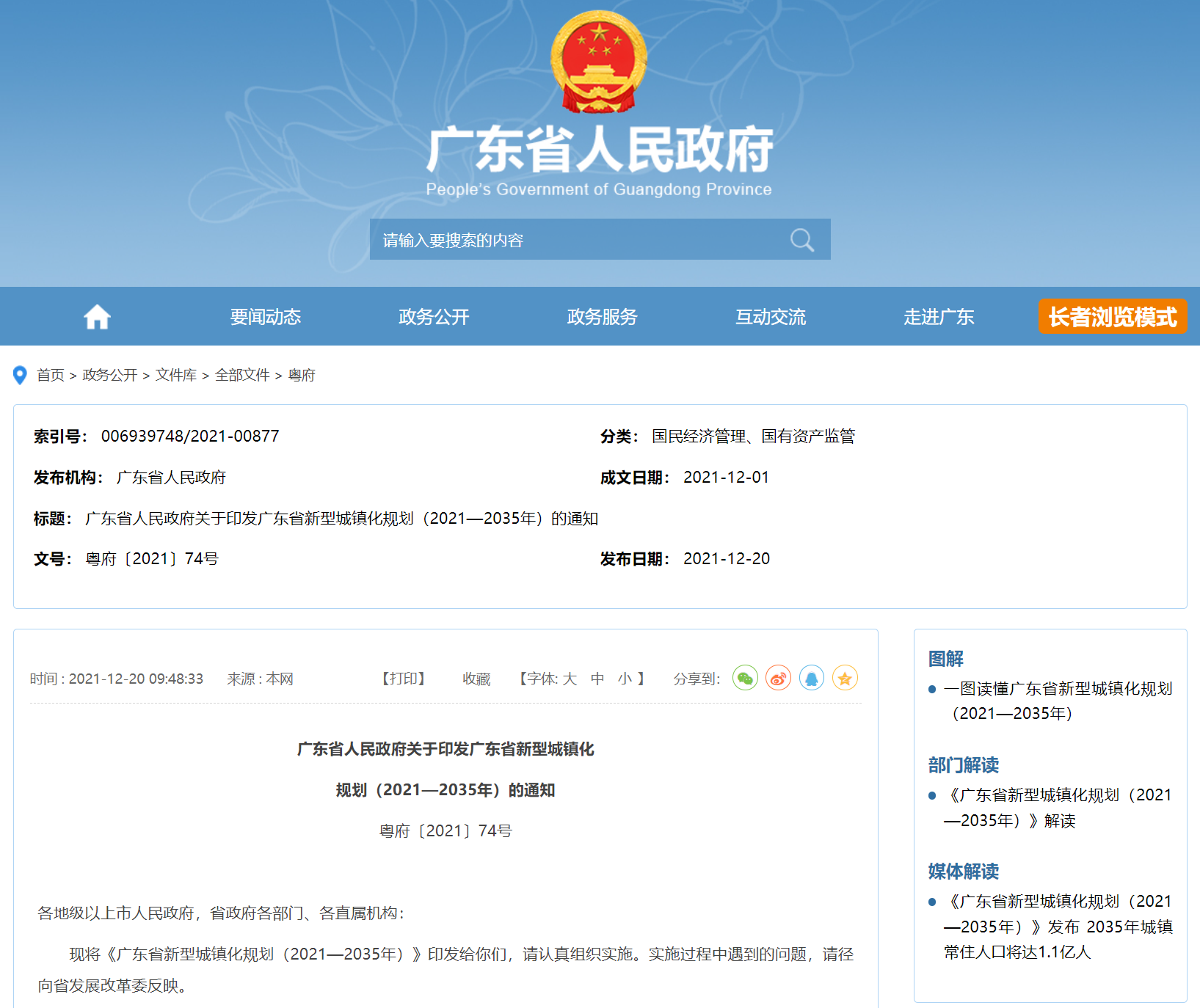Click the search magnifier icon
The image size is (1200, 1008).
(801, 240)
